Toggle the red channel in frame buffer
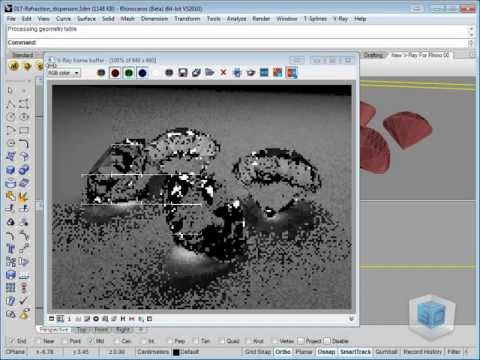The height and width of the screenshot is (360, 480). click(x=115, y=73)
